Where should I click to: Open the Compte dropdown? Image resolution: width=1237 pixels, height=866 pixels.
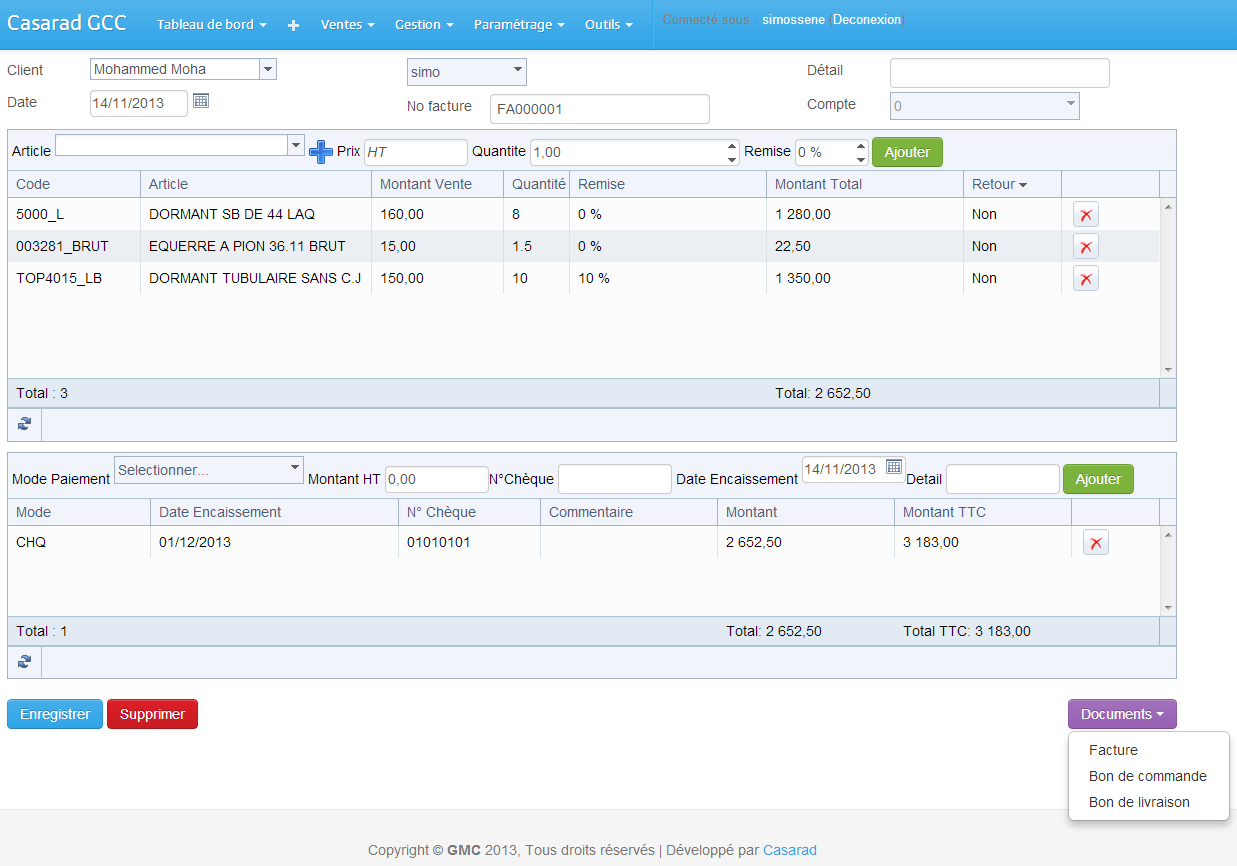(985, 104)
